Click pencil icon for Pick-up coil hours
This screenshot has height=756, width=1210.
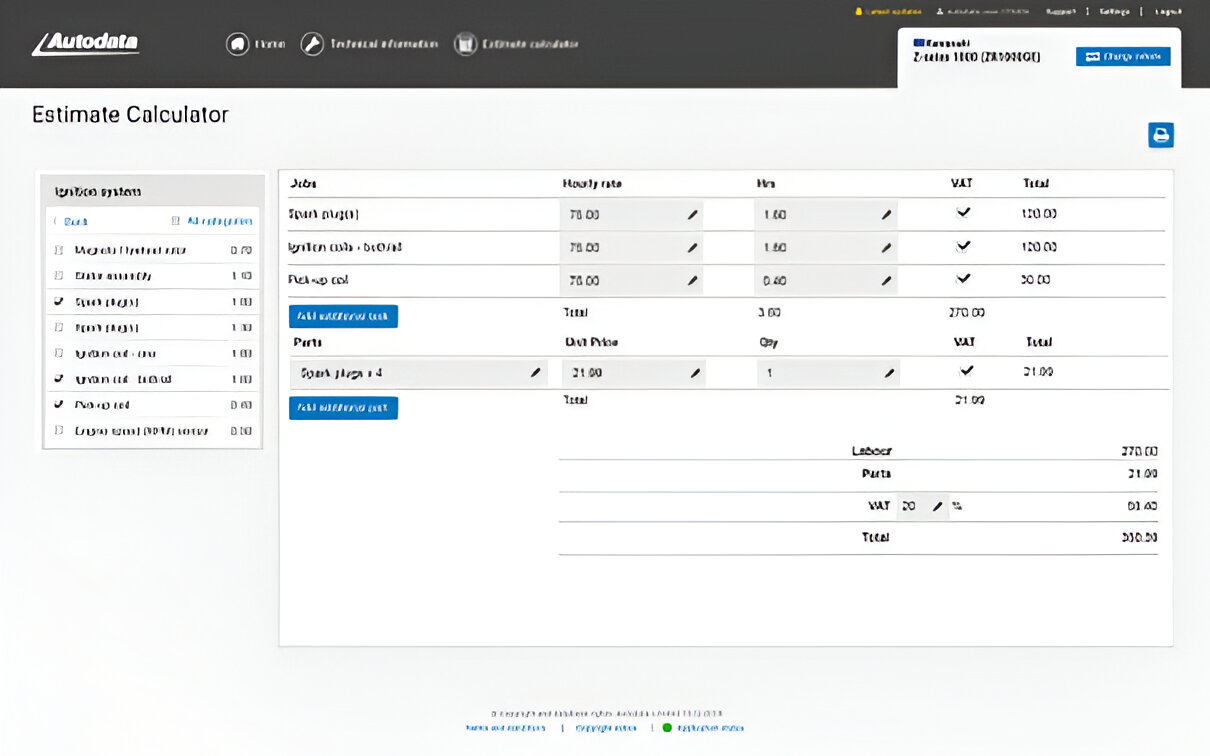pyautogui.click(x=886, y=282)
